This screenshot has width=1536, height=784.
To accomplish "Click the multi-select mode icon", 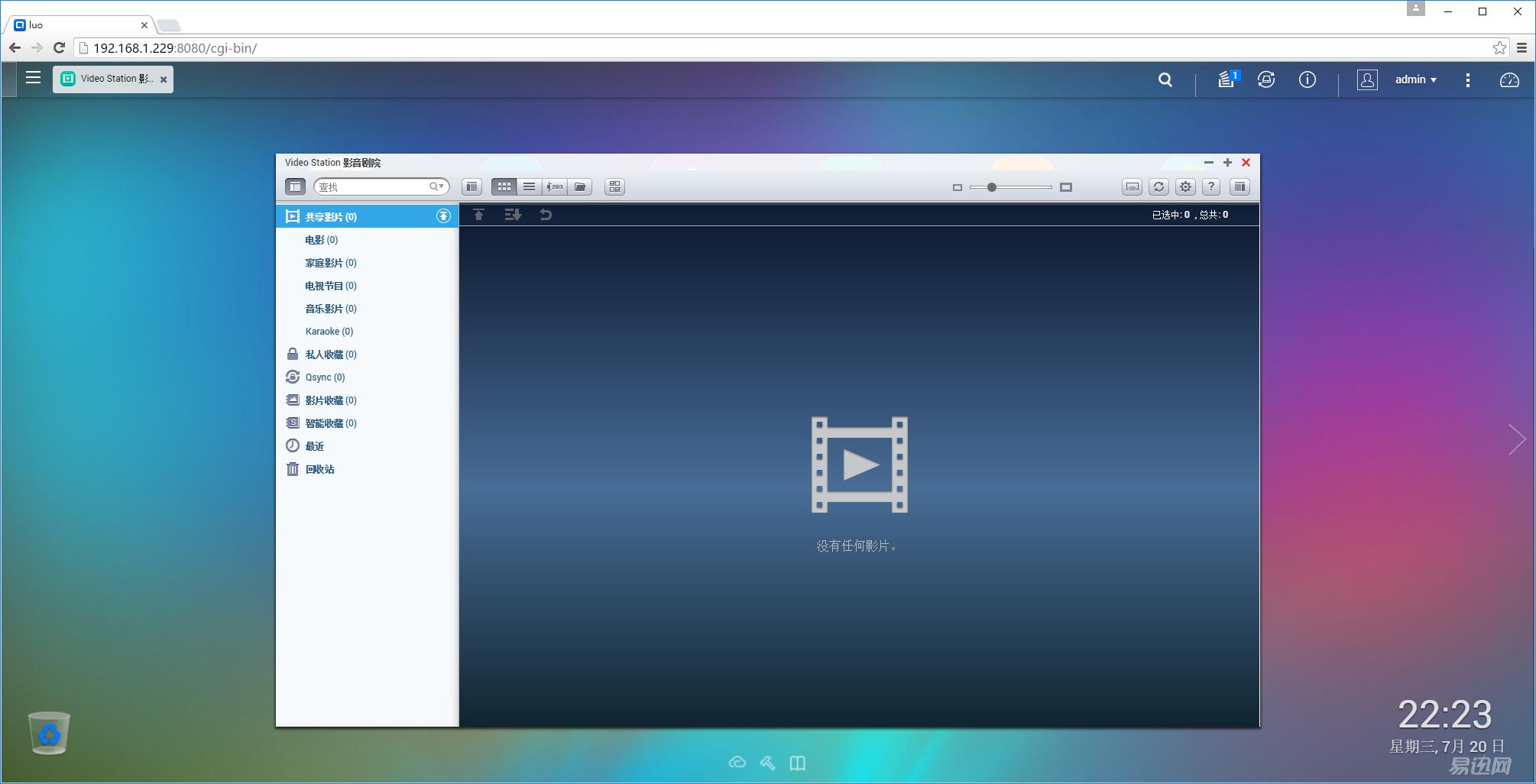I will pyautogui.click(x=614, y=186).
